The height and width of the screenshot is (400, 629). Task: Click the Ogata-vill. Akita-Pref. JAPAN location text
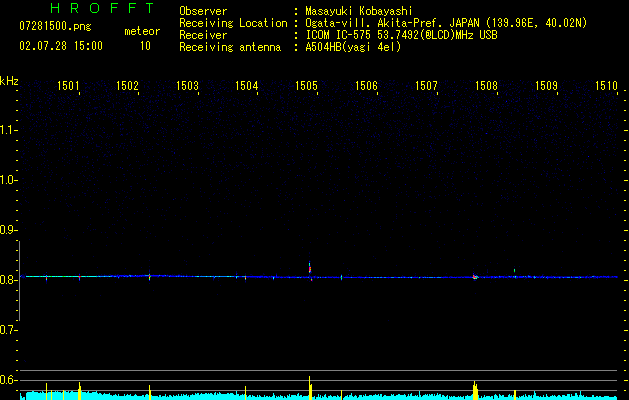[446, 23]
